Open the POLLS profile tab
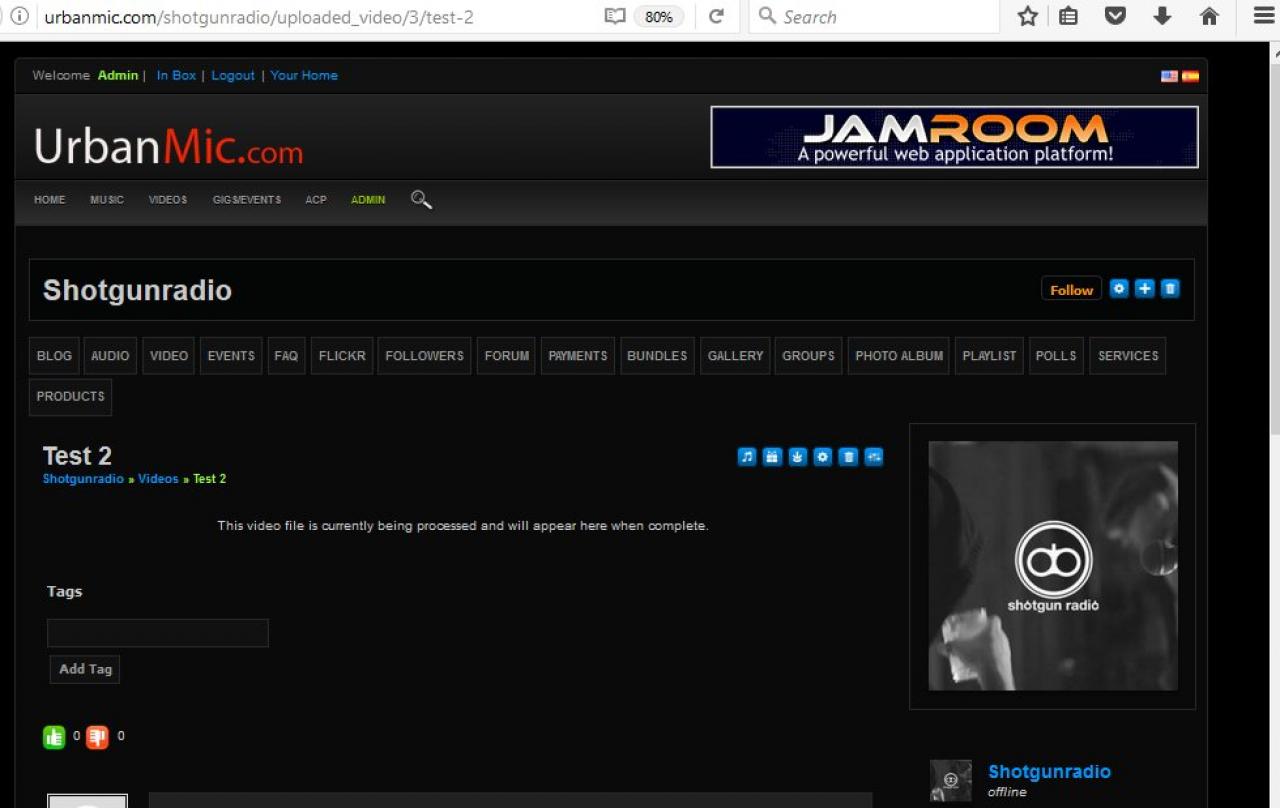The image size is (1280, 808). click(1057, 356)
